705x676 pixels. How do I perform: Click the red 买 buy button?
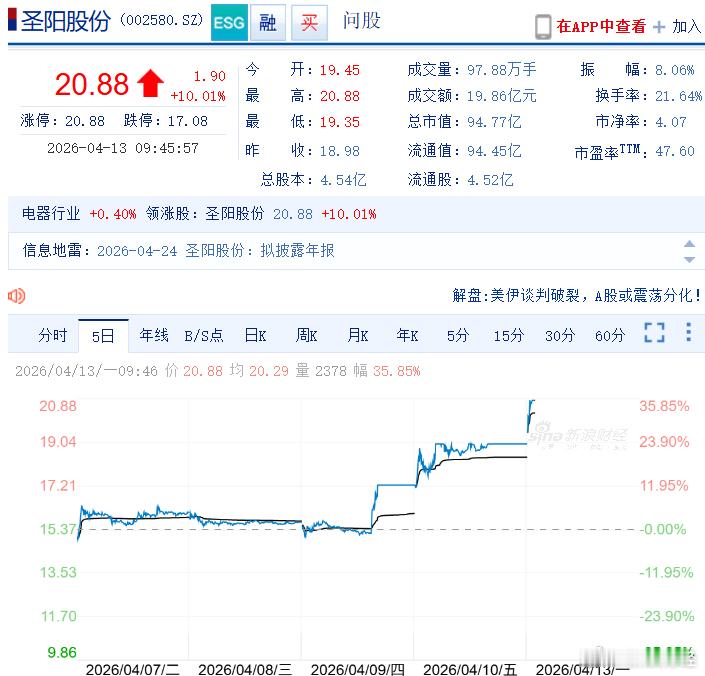pos(309,22)
